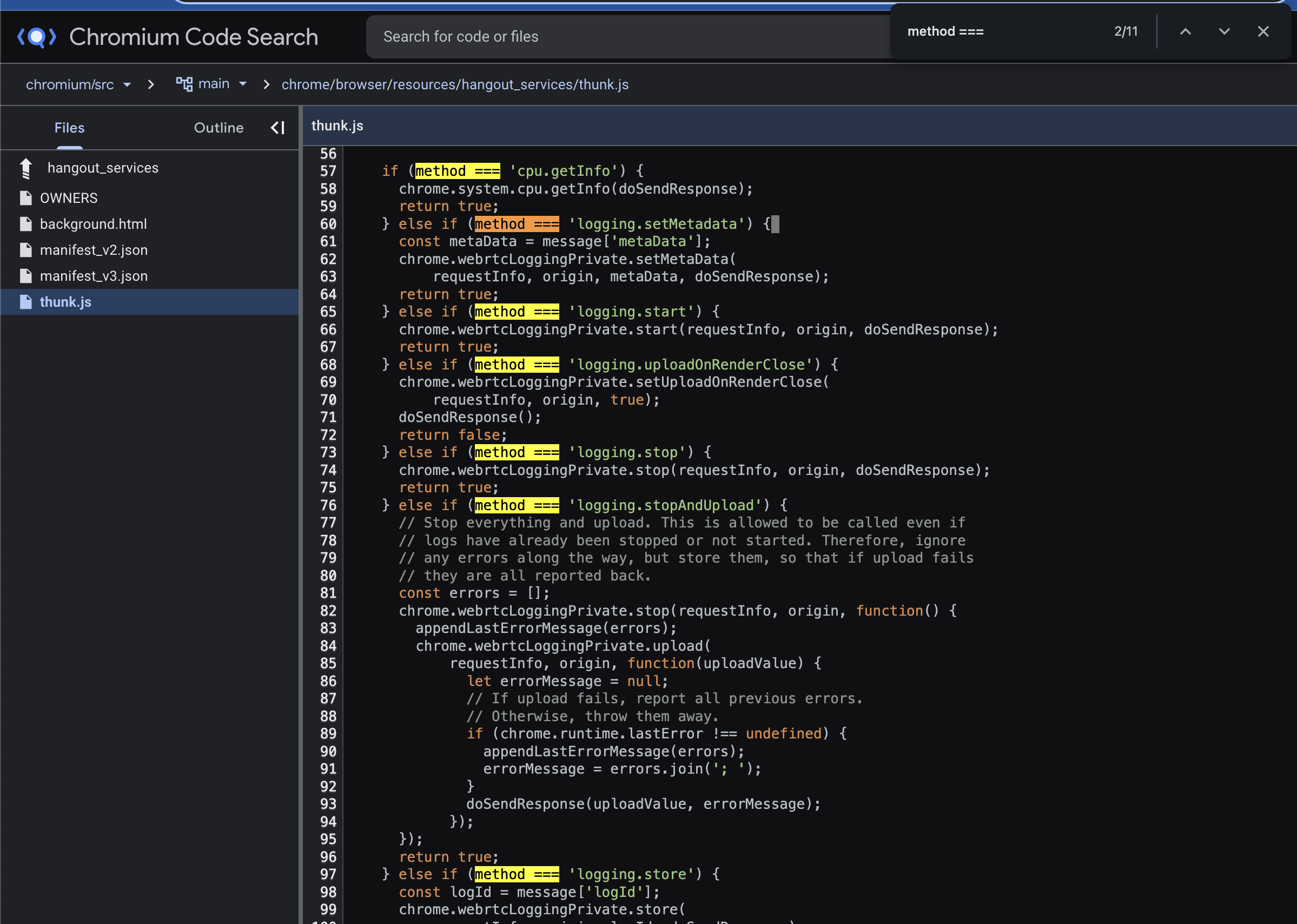The height and width of the screenshot is (924, 1297).
Task: Click 'logging.stopAndUpload' string literal
Action: 665,505
